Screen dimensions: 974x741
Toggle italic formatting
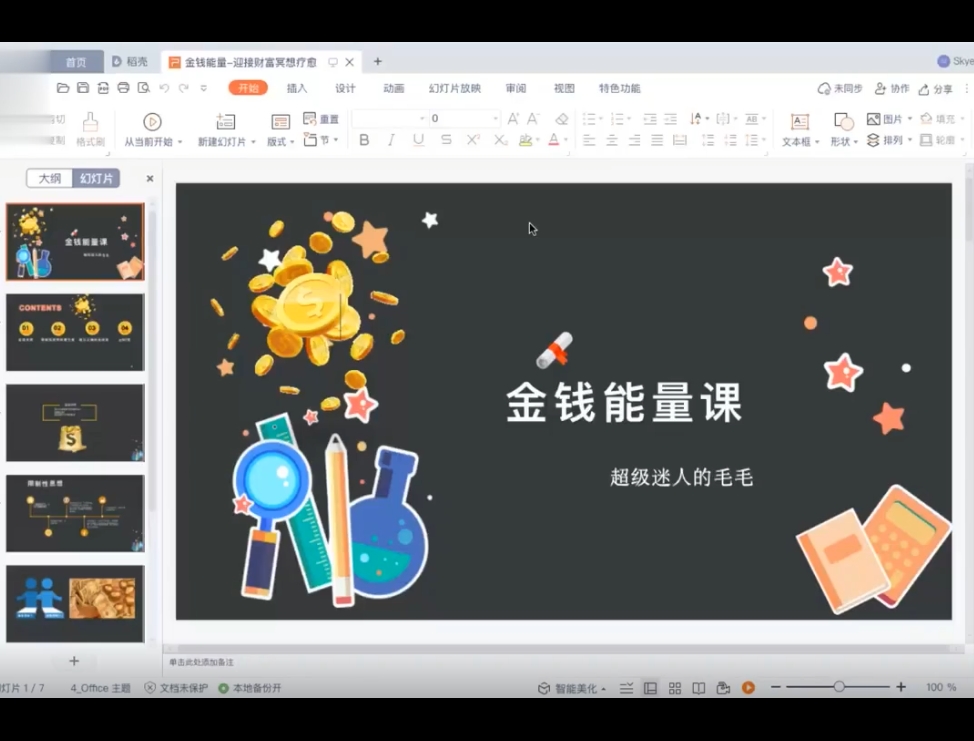(x=392, y=140)
